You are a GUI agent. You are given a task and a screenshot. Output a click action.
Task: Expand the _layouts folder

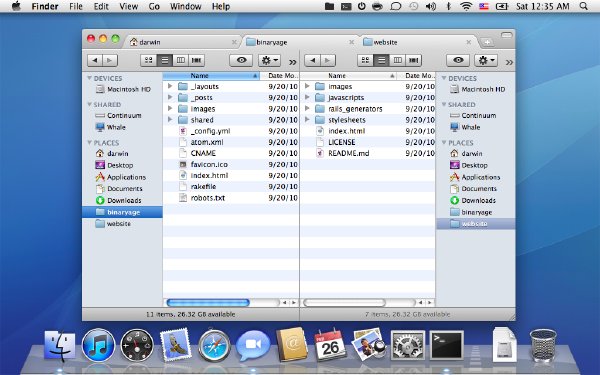[x=170, y=86]
